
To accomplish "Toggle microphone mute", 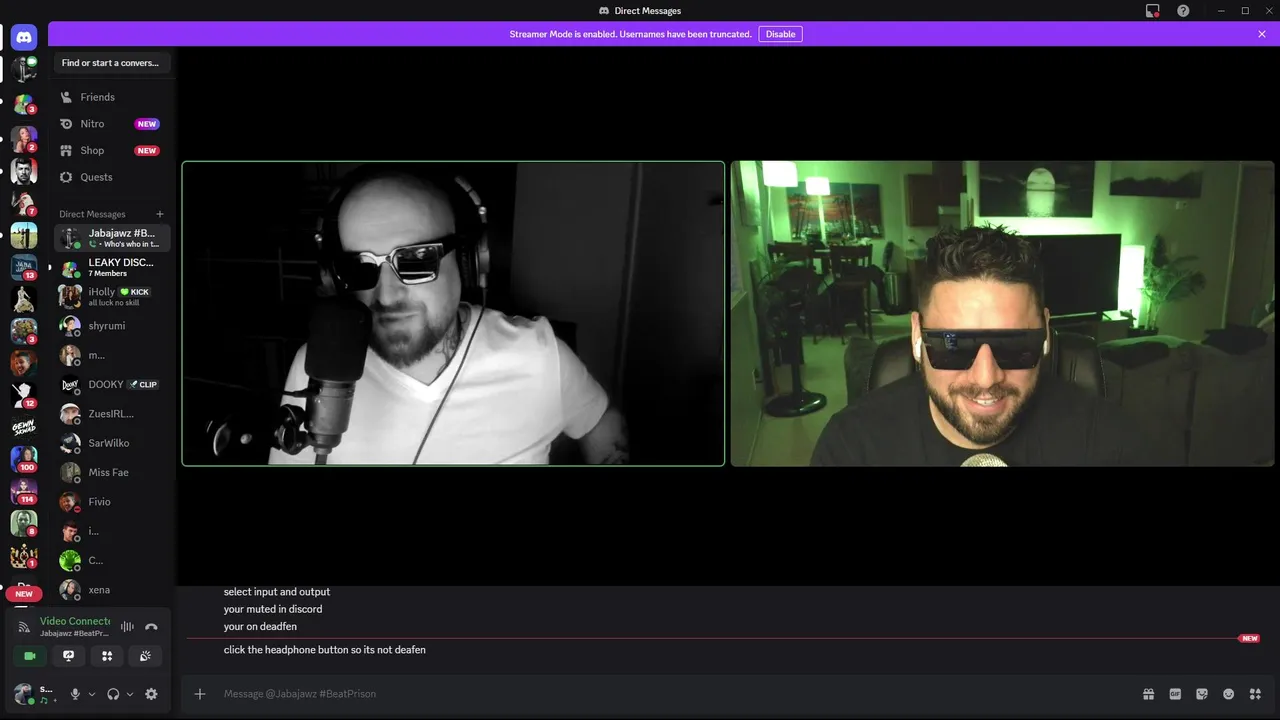I will (x=75, y=694).
